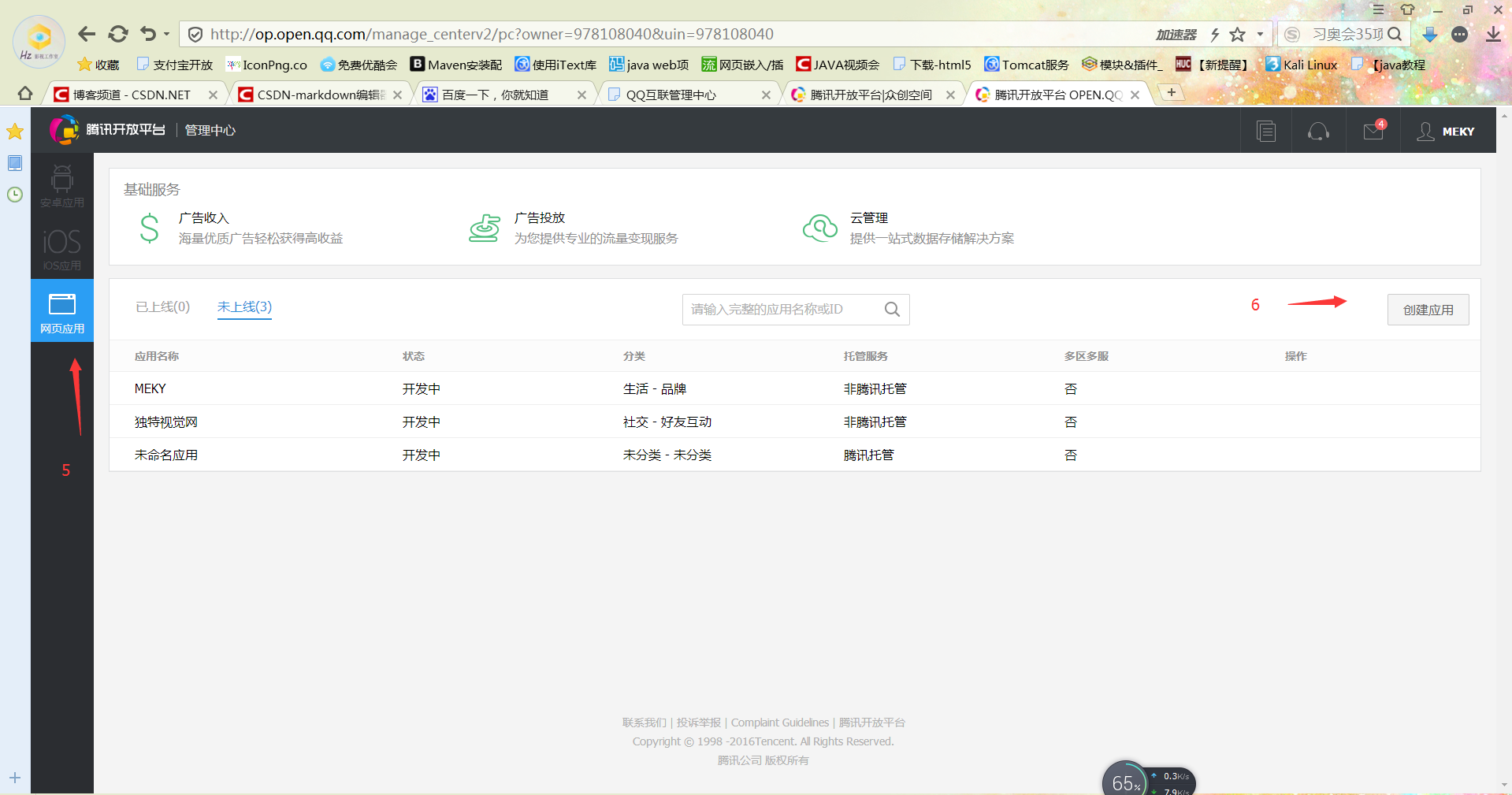The image size is (1512, 795).
Task: Switch to the 腾讯开放平台|众创空间 tab
Action: click(x=871, y=95)
